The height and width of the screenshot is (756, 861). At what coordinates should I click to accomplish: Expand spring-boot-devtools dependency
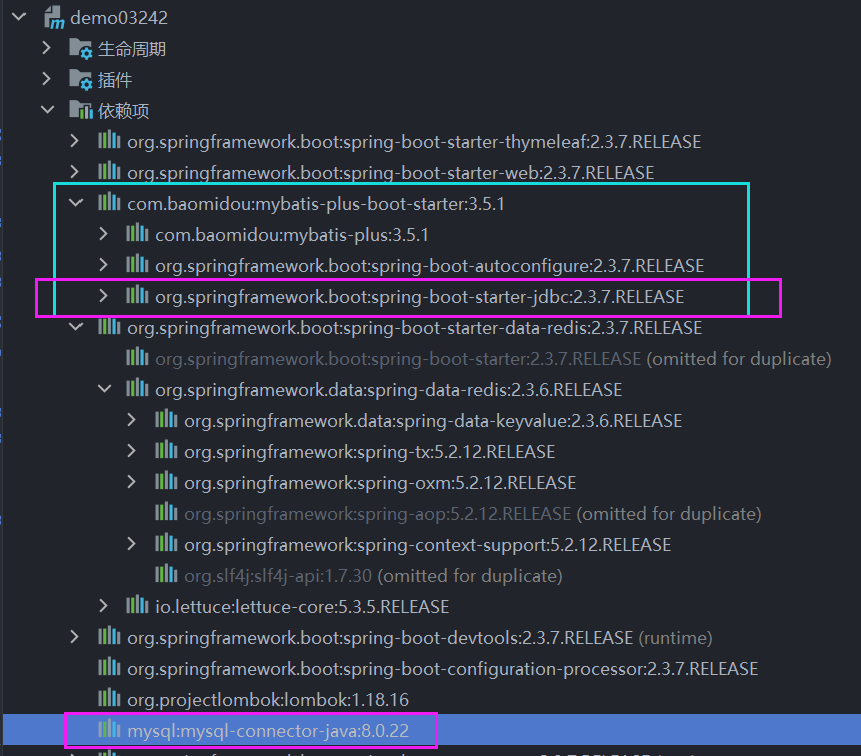(x=75, y=637)
